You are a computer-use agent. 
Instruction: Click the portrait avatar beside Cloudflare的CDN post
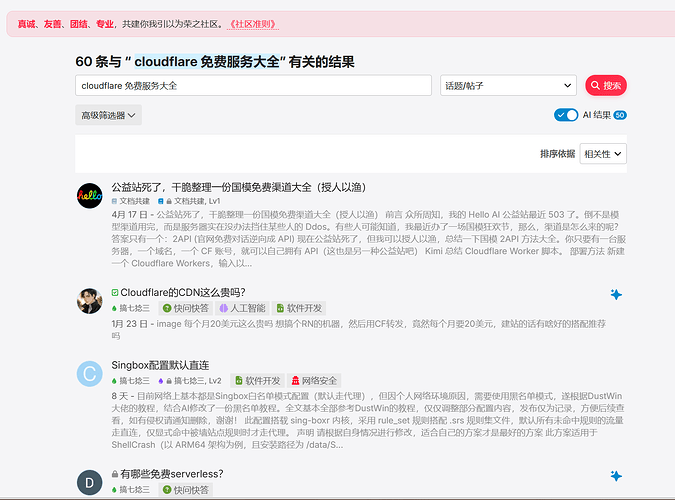point(90,301)
